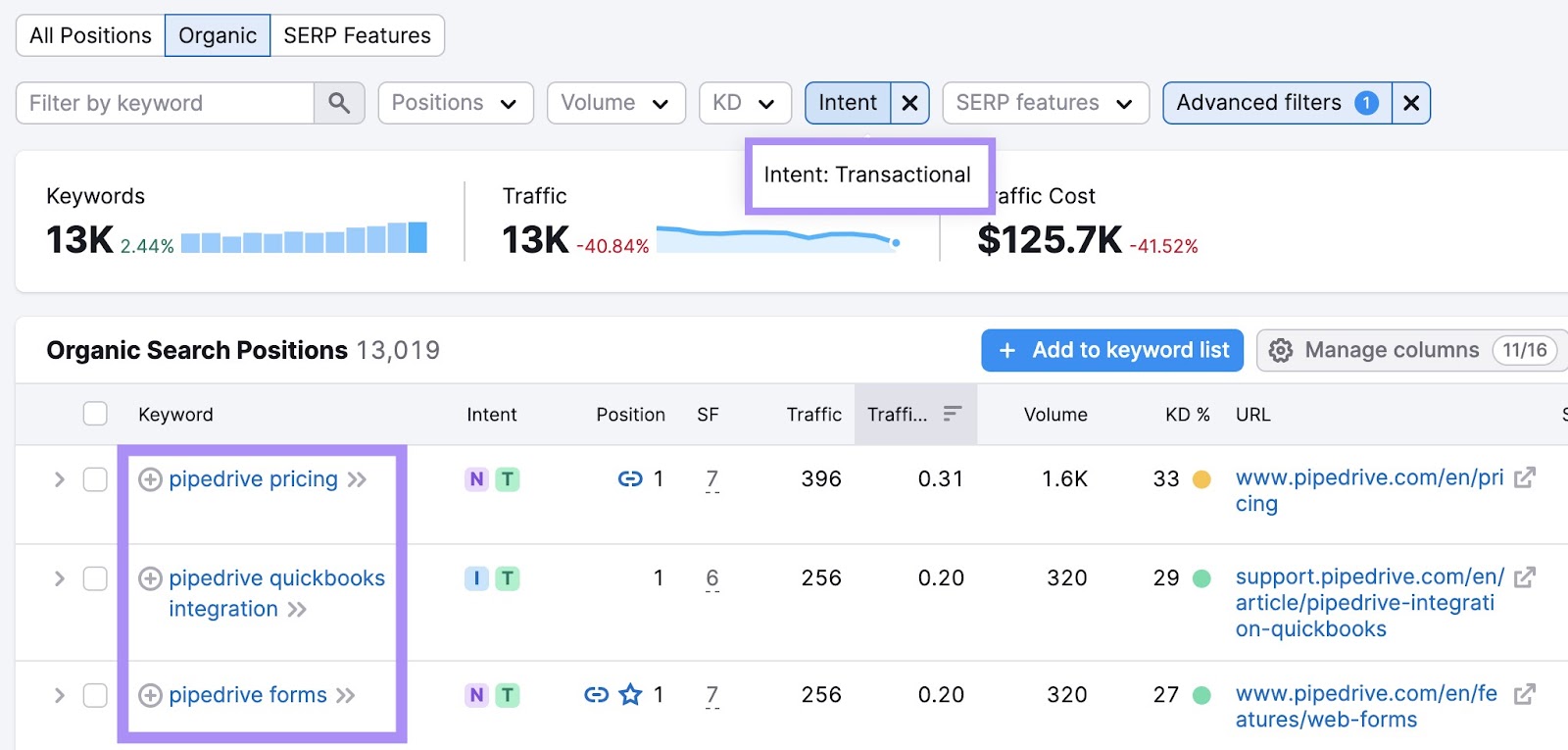Click the Keywords bar chart
The width and height of the screenshot is (1568, 750).
point(304,237)
